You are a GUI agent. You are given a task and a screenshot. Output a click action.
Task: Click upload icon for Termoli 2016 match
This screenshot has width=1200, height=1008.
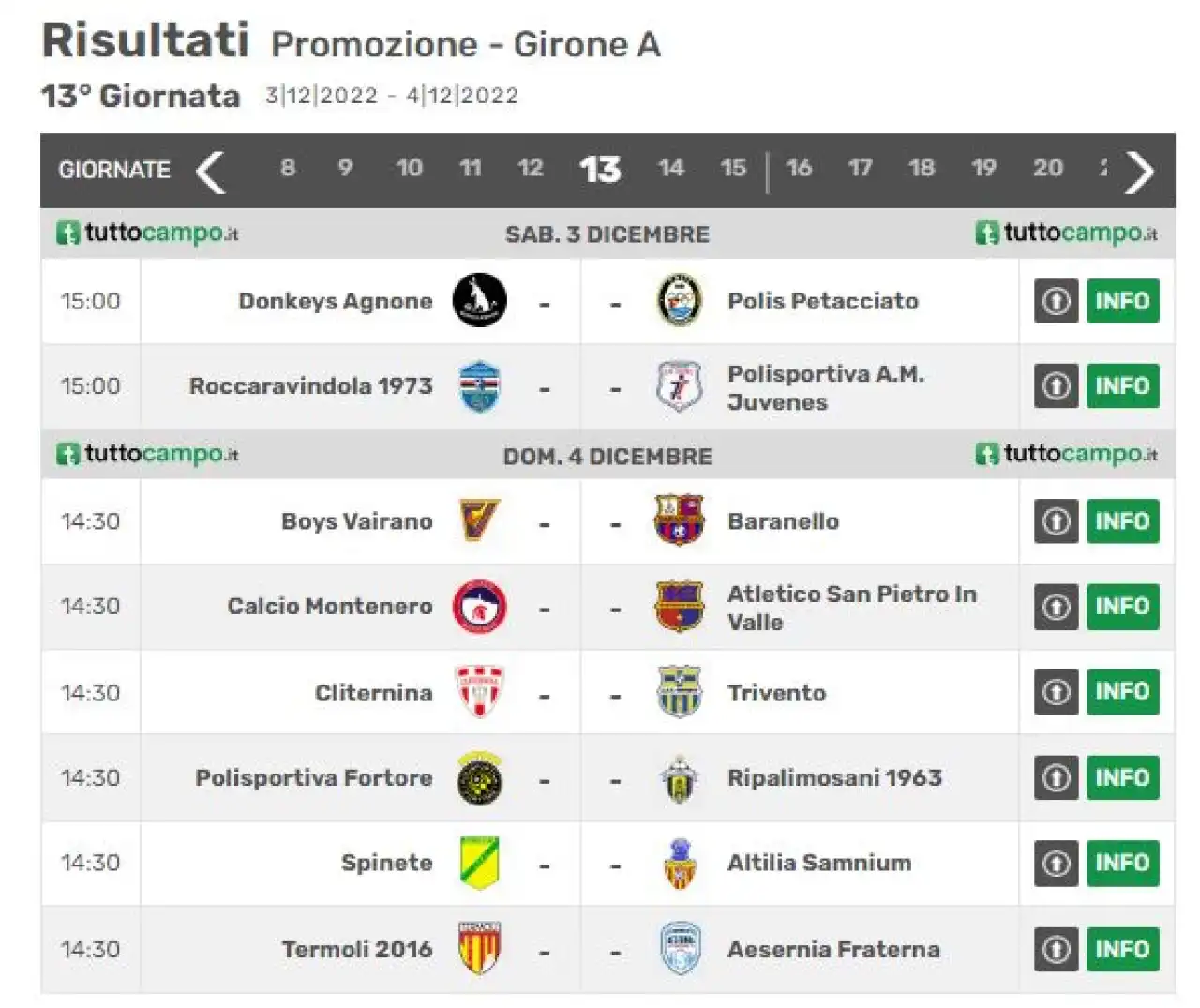coord(1057,949)
